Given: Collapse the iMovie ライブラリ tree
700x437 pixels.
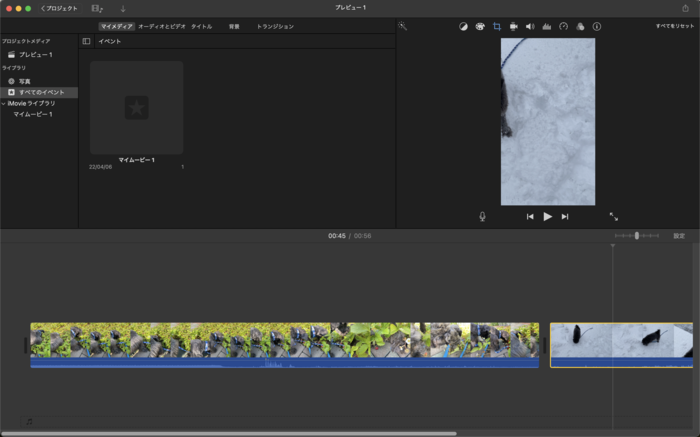Looking at the screenshot, I should tap(4, 104).
